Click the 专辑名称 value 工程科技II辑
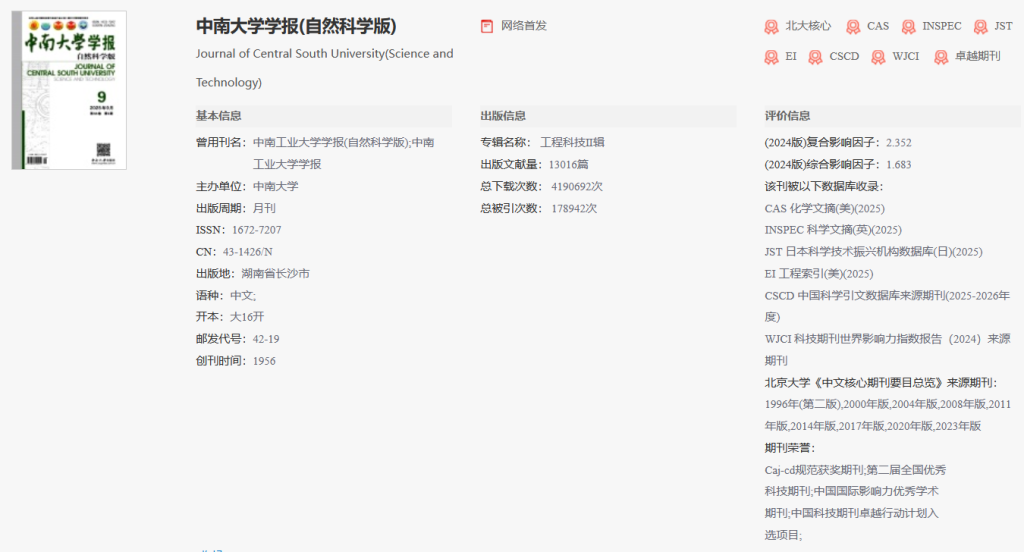 point(572,142)
